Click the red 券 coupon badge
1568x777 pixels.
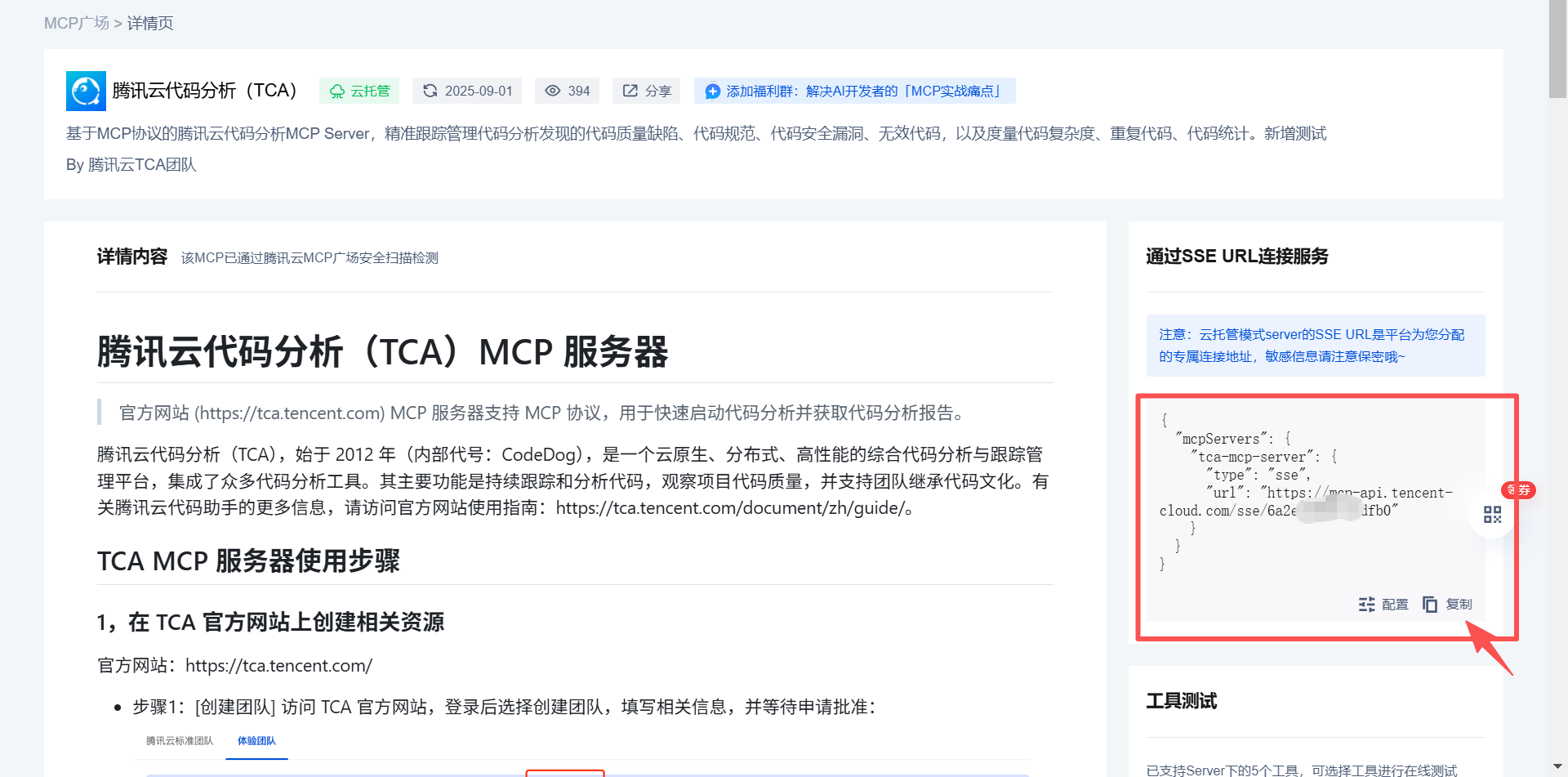1519,490
